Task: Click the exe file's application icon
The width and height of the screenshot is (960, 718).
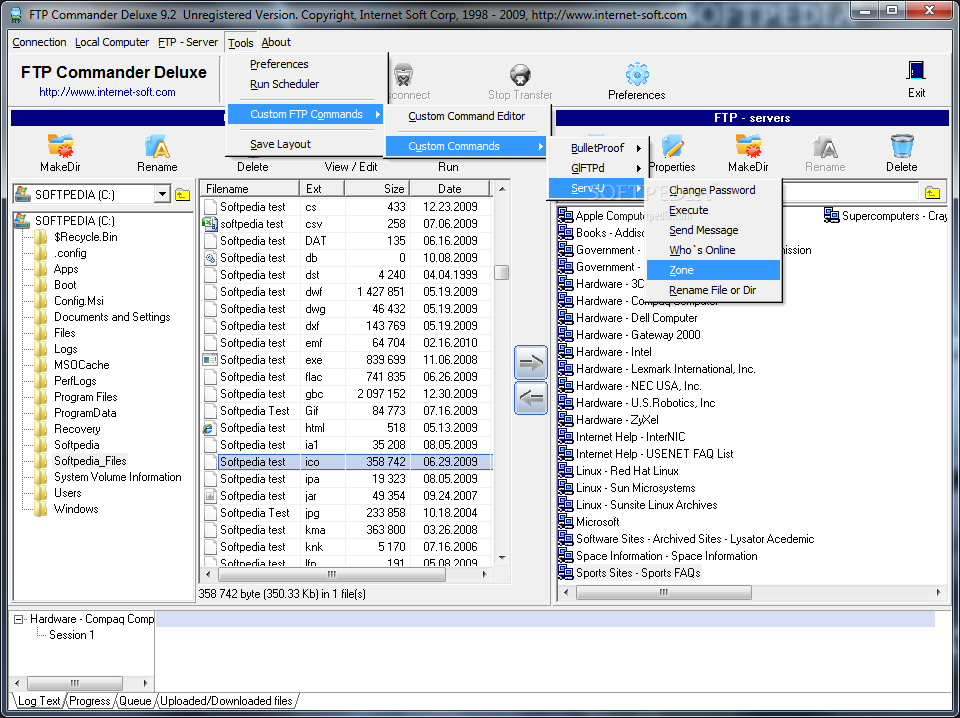Action: pyautogui.click(x=210, y=360)
